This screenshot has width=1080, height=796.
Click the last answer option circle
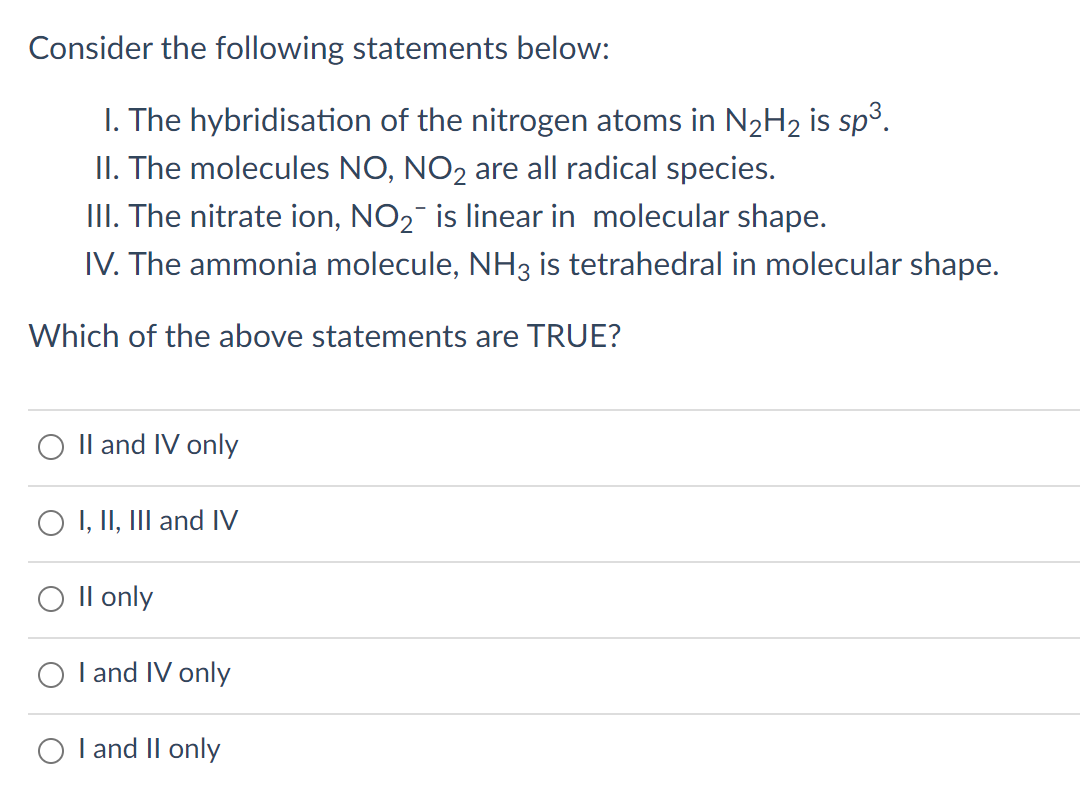coord(51,750)
